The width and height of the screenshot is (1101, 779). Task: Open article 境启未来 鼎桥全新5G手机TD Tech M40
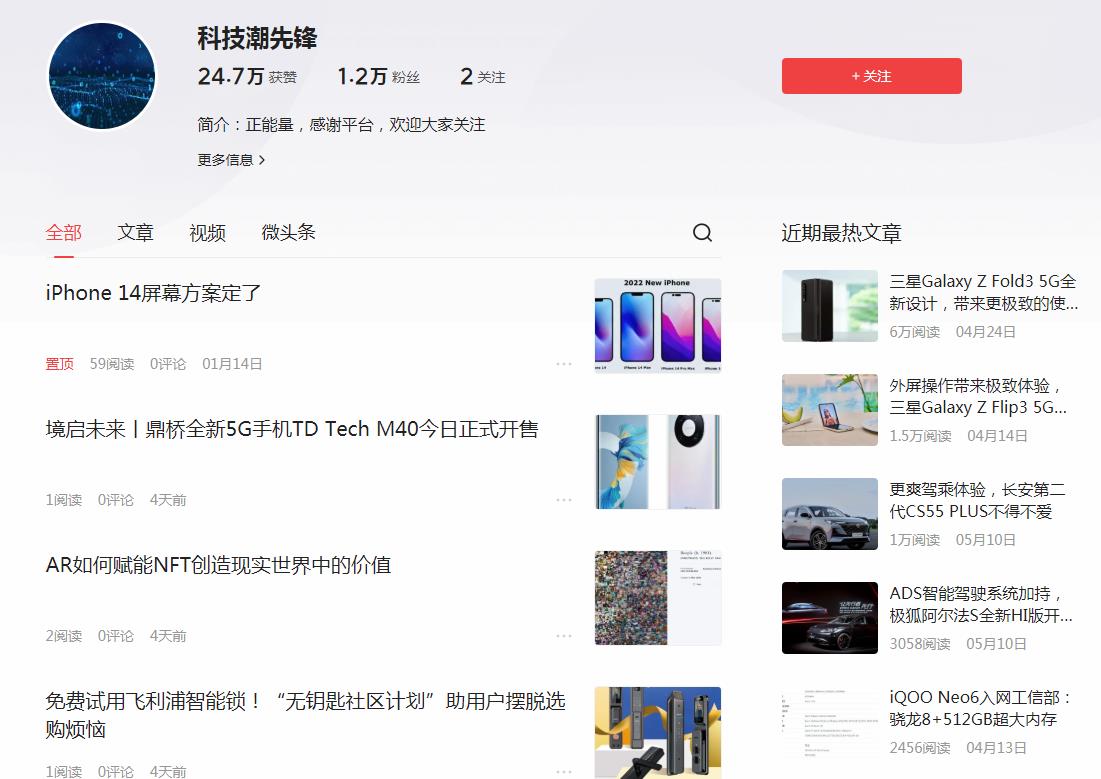pos(292,429)
